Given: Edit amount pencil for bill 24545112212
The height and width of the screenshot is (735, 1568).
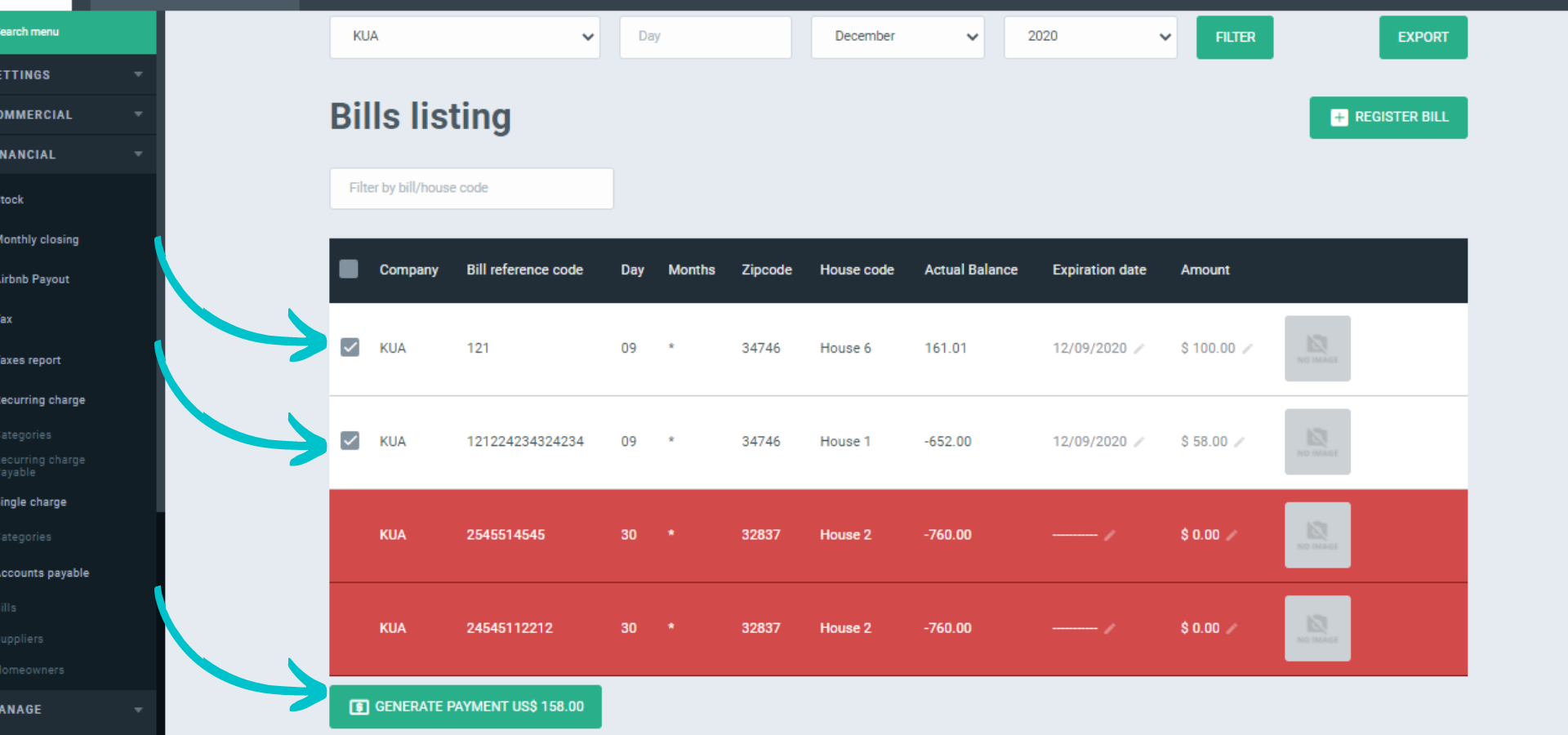Looking at the screenshot, I should (1232, 629).
